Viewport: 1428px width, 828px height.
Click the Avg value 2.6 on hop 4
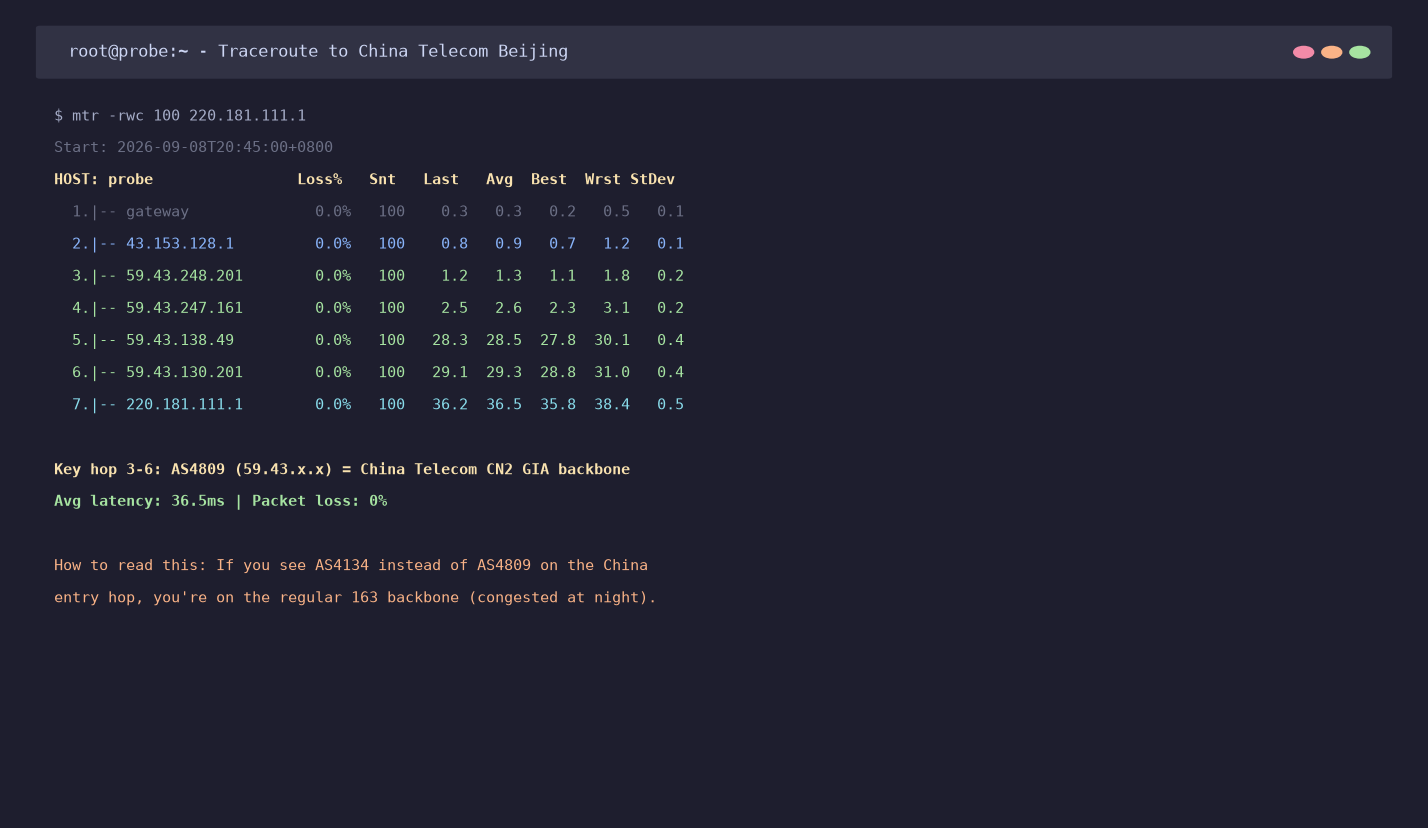point(508,307)
